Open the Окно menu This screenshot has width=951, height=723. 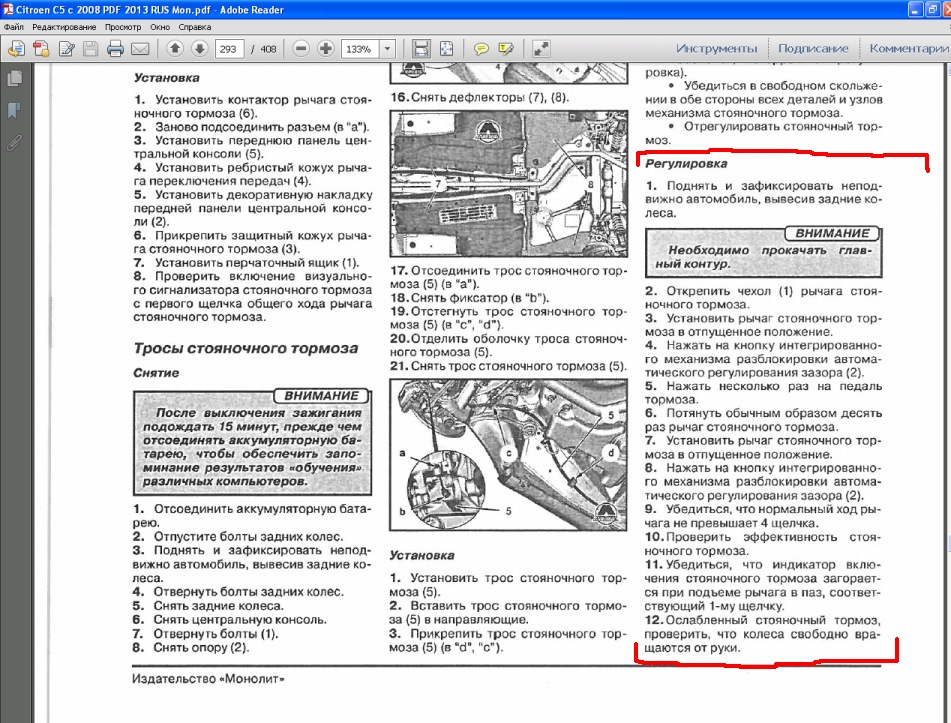[160, 27]
